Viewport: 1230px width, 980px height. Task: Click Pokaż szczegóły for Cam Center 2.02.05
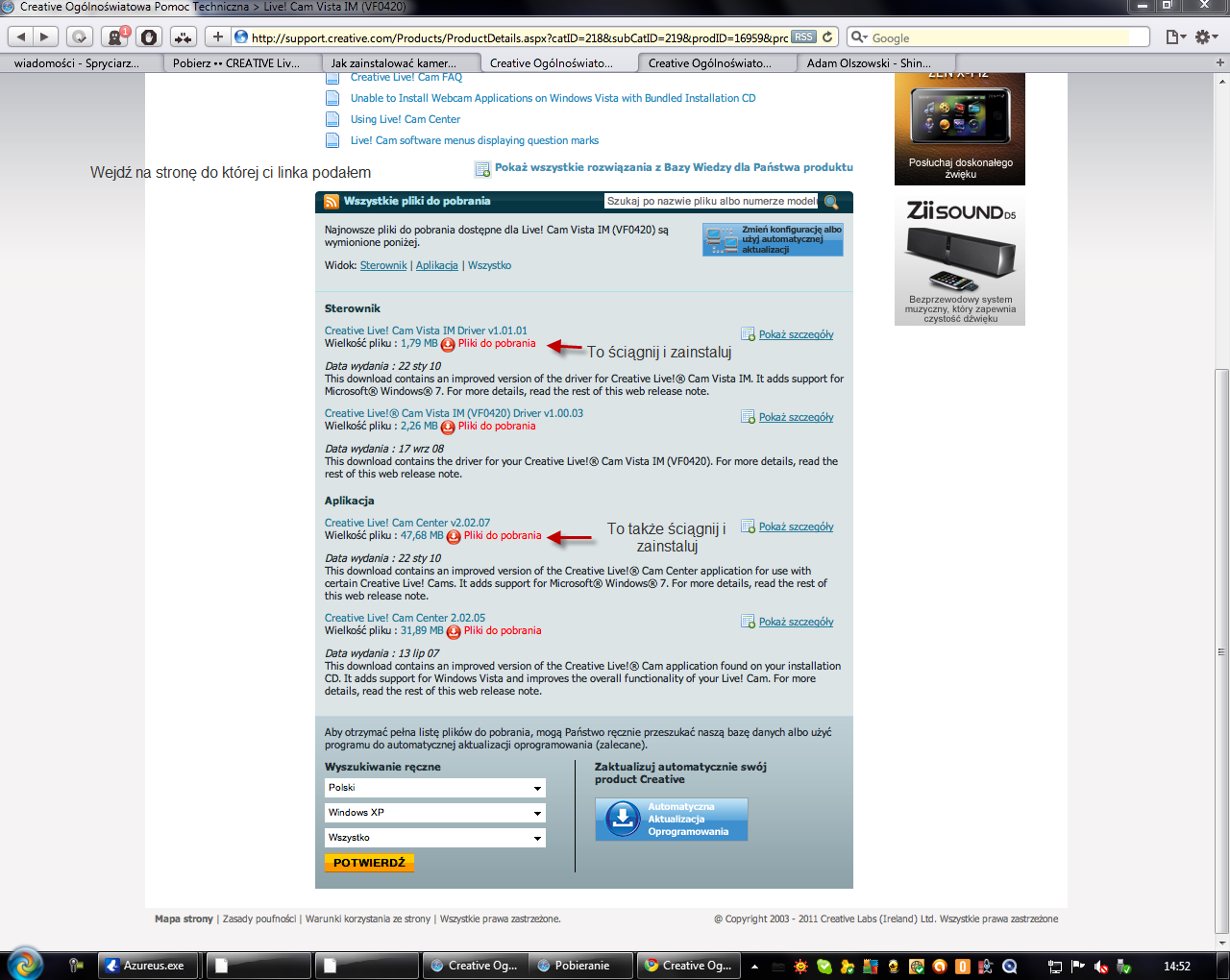click(796, 622)
